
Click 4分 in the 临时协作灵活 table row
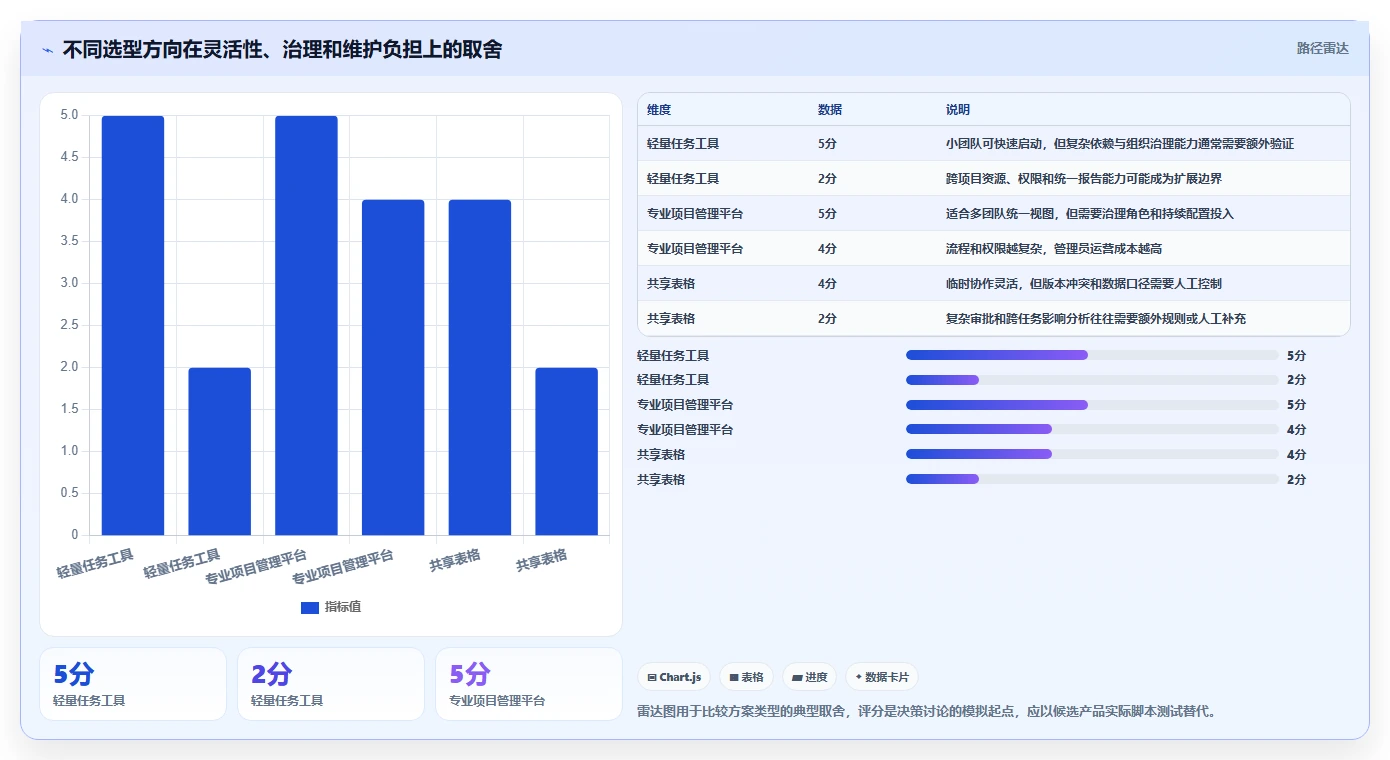click(827, 284)
